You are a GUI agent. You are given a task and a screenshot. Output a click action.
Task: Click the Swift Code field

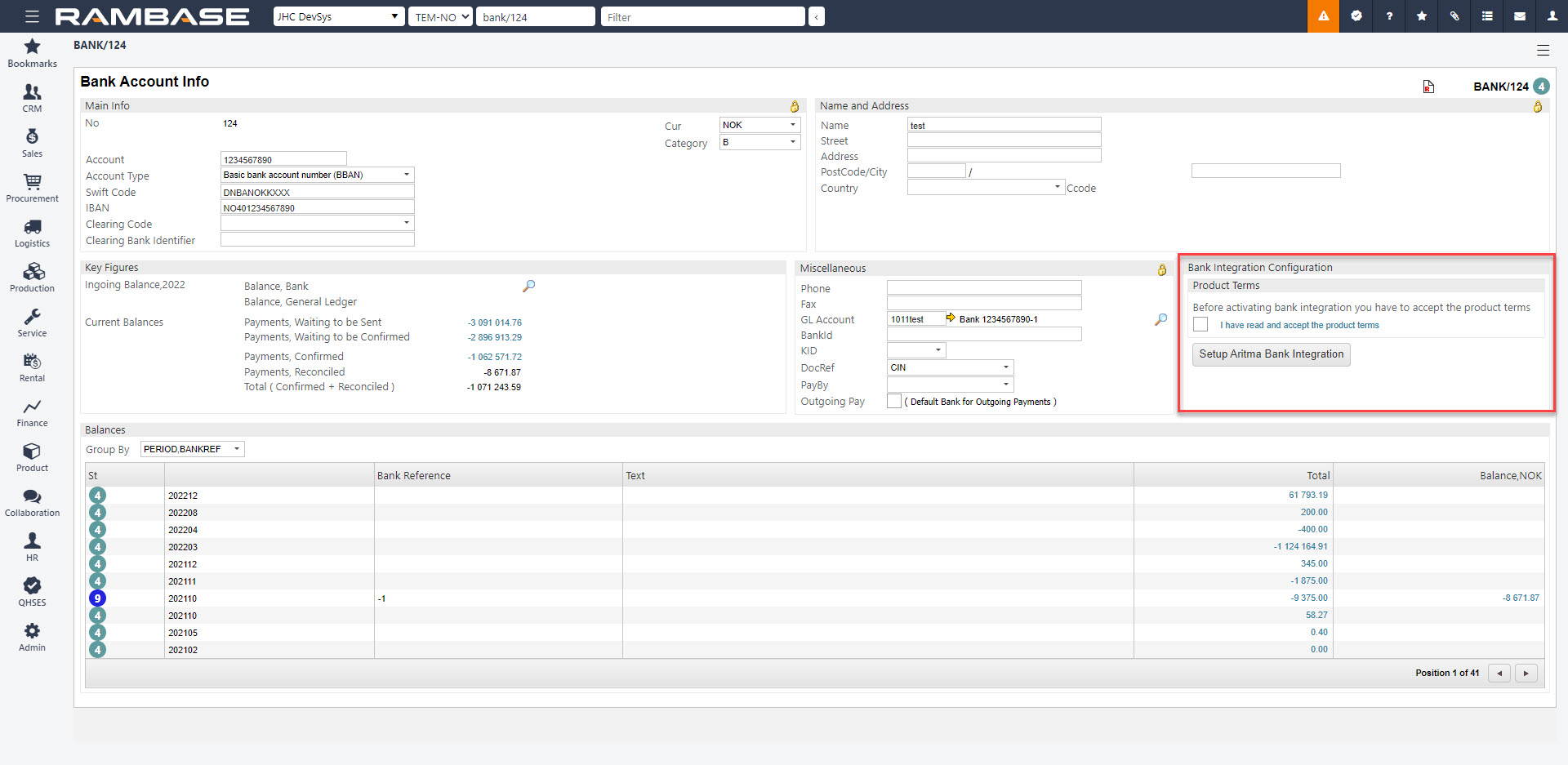(x=318, y=192)
